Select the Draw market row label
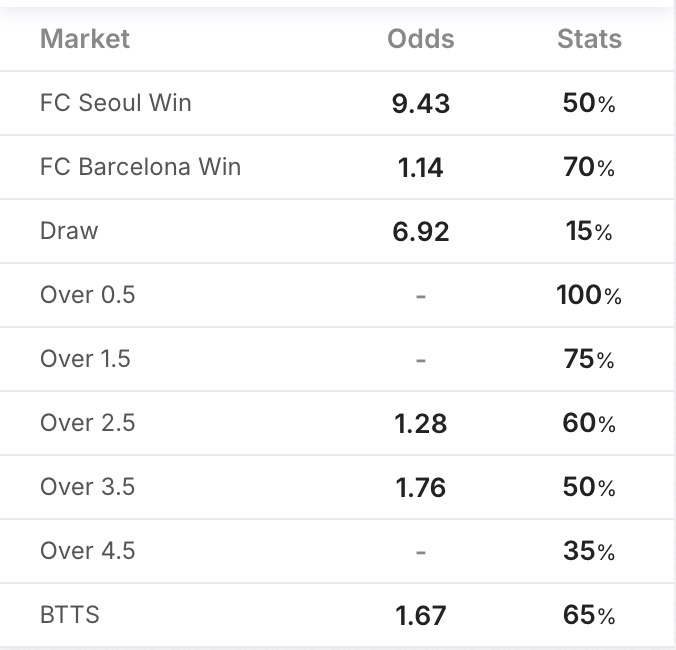The image size is (676, 650). pyautogui.click(x=69, y=231)
